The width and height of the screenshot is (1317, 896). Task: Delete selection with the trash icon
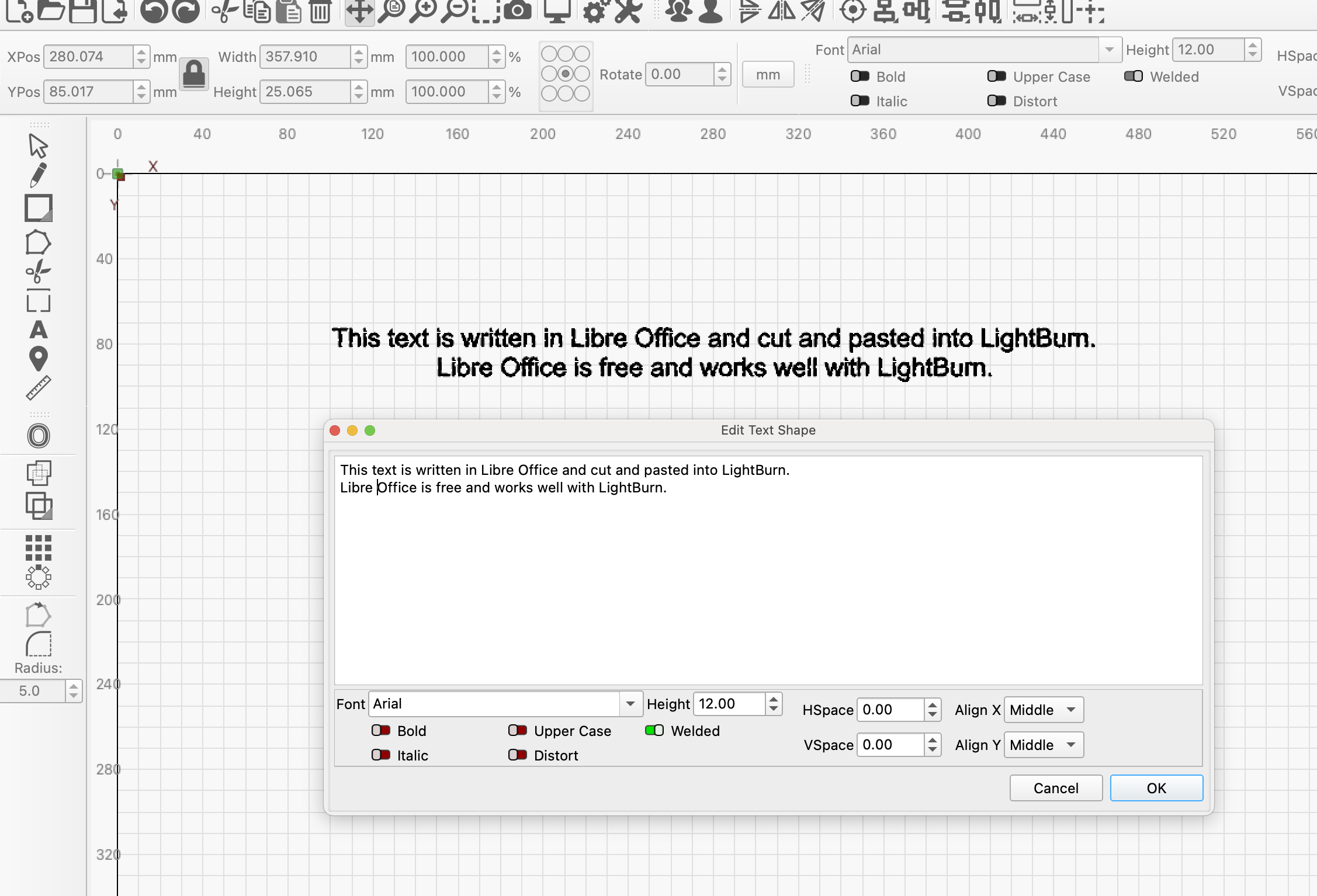pyautogui.click(x=320, y=11)
